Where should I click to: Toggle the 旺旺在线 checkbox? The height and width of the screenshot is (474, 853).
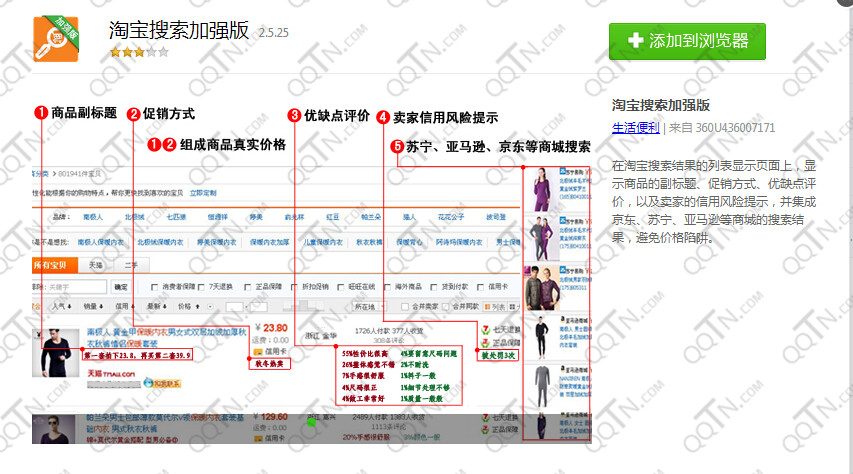click(x=341, y=287)
